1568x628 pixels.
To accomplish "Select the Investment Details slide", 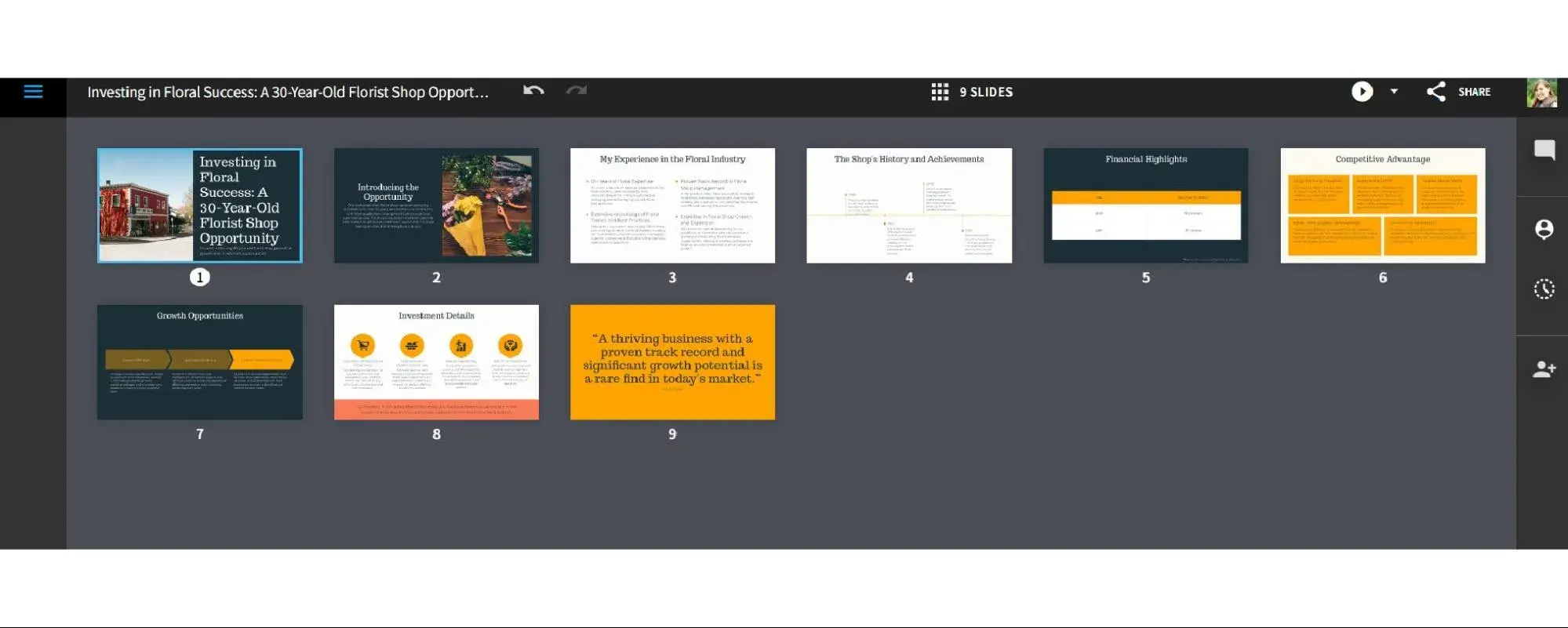I will 436,362.
